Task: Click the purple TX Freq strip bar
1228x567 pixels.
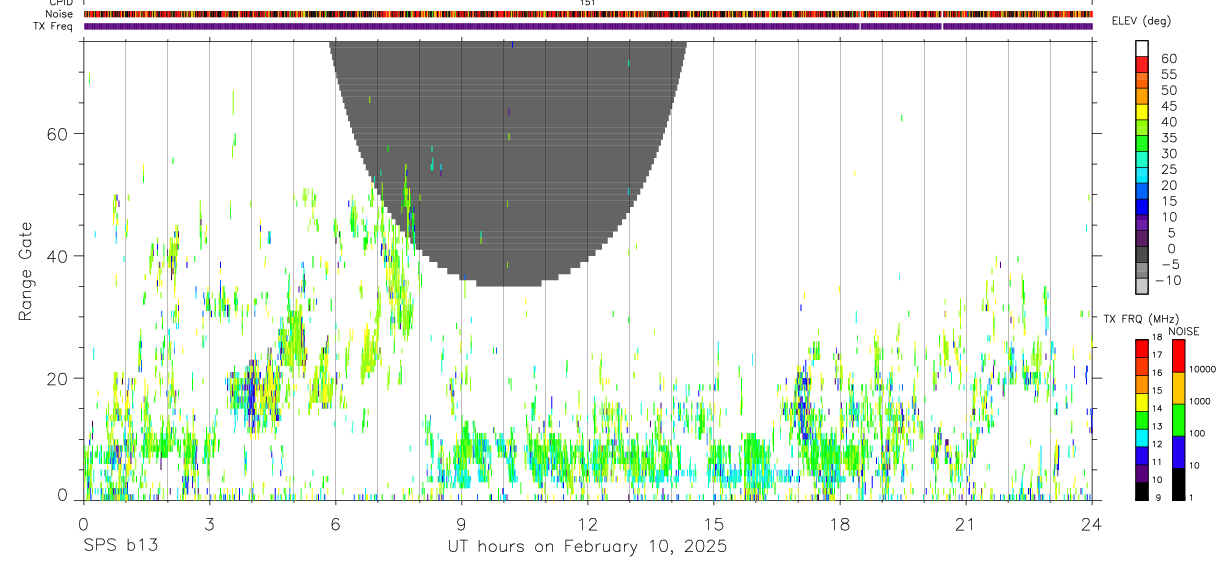Action: [588, 26]
